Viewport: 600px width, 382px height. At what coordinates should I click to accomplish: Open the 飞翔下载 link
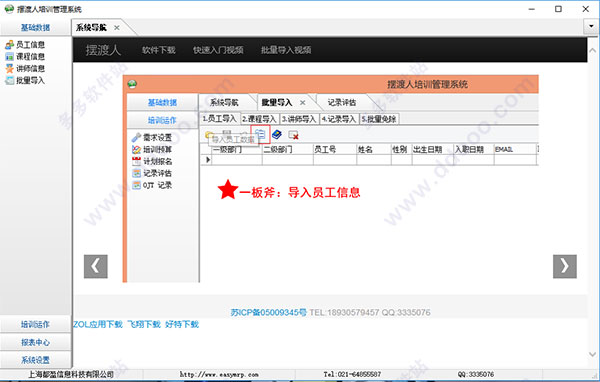pyautogui.click(x=144, y=324)
